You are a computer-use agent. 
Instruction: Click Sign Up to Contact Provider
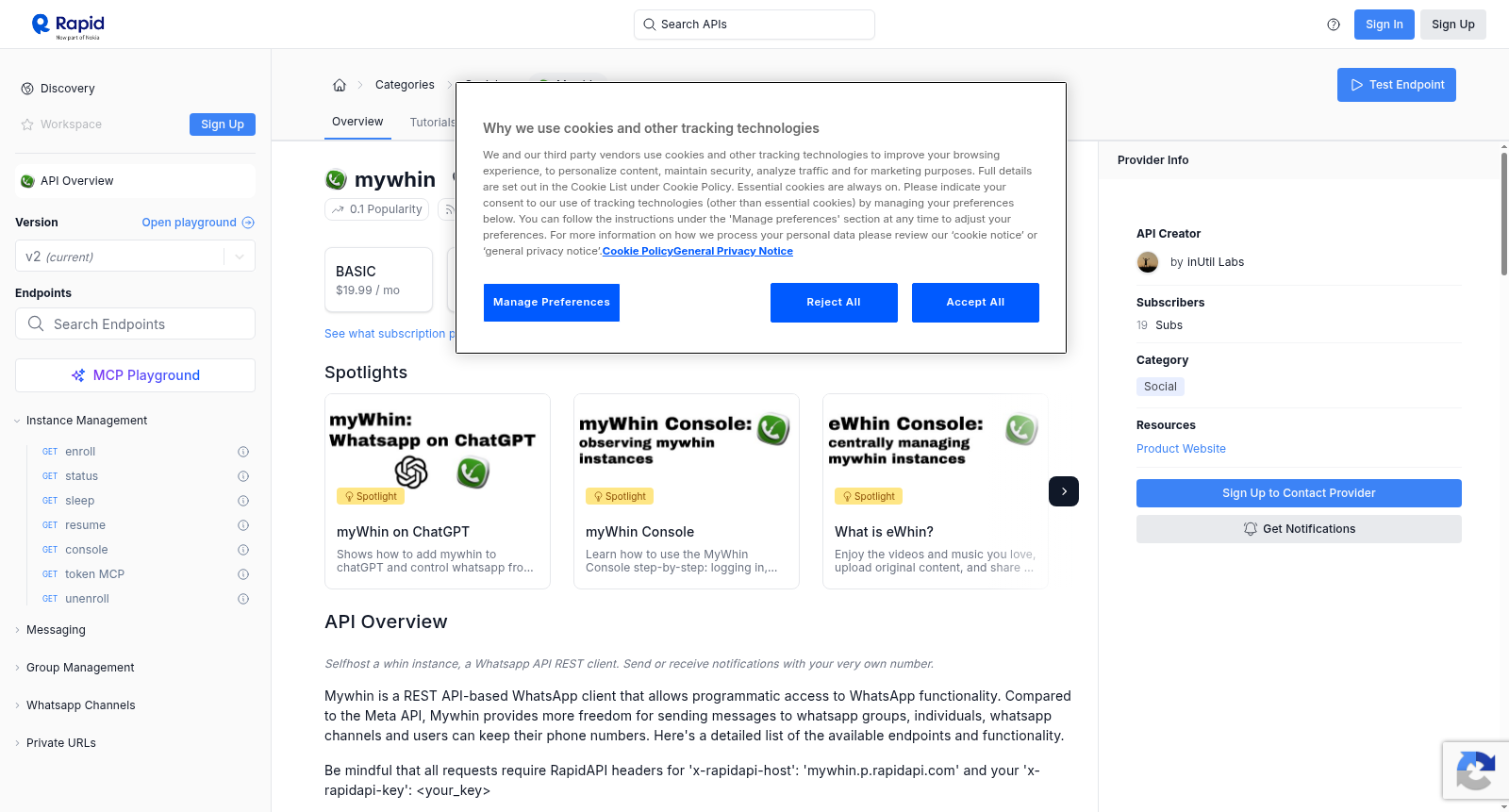[1299, 493]
